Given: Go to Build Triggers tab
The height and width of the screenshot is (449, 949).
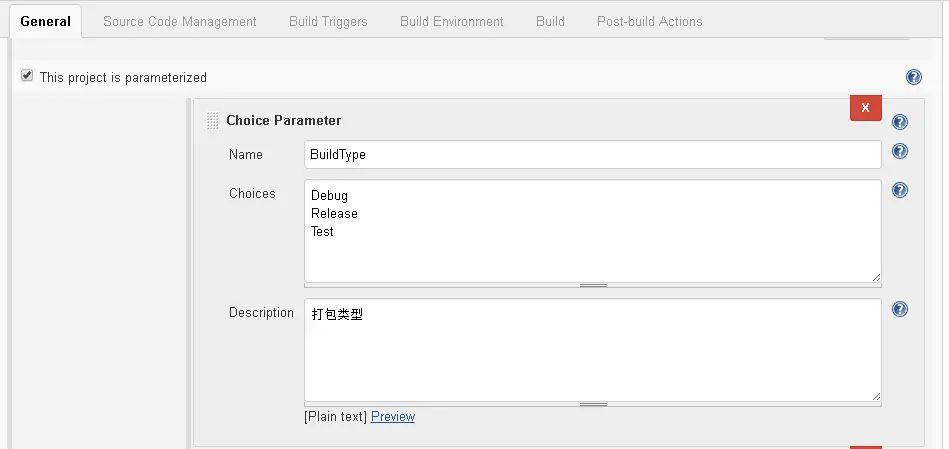Looking at the screenshot, I should click(328, 21).
